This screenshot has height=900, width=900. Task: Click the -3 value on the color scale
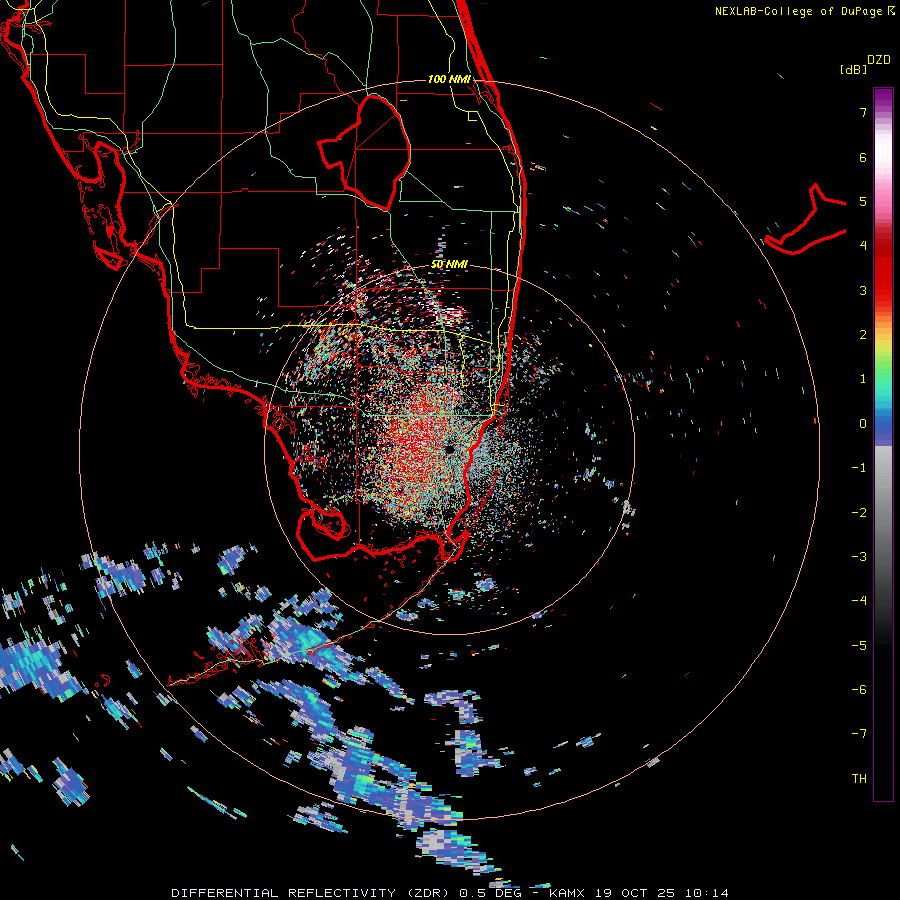(859, 556)
